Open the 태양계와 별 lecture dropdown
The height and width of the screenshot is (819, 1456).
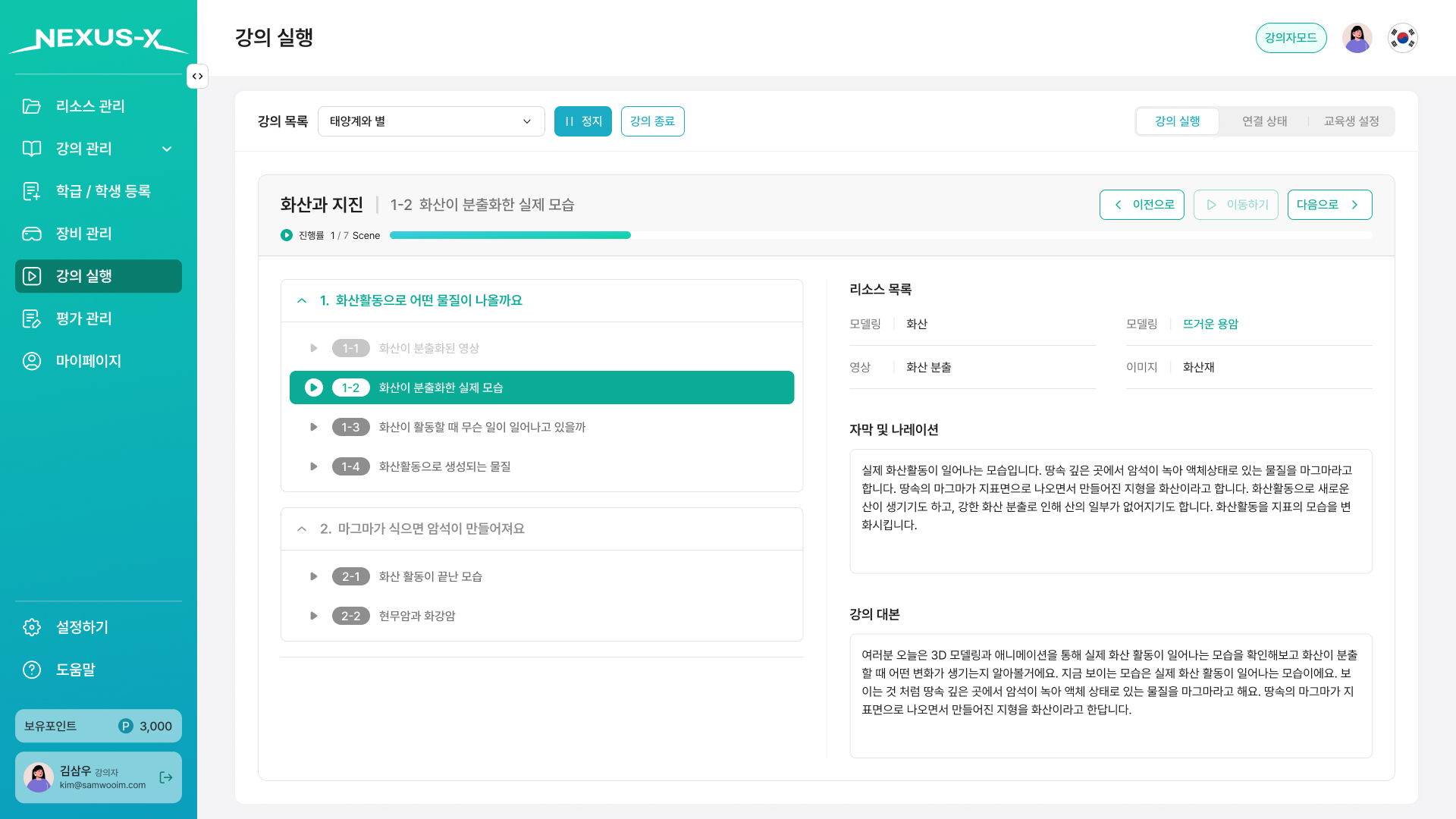(431, 121)
